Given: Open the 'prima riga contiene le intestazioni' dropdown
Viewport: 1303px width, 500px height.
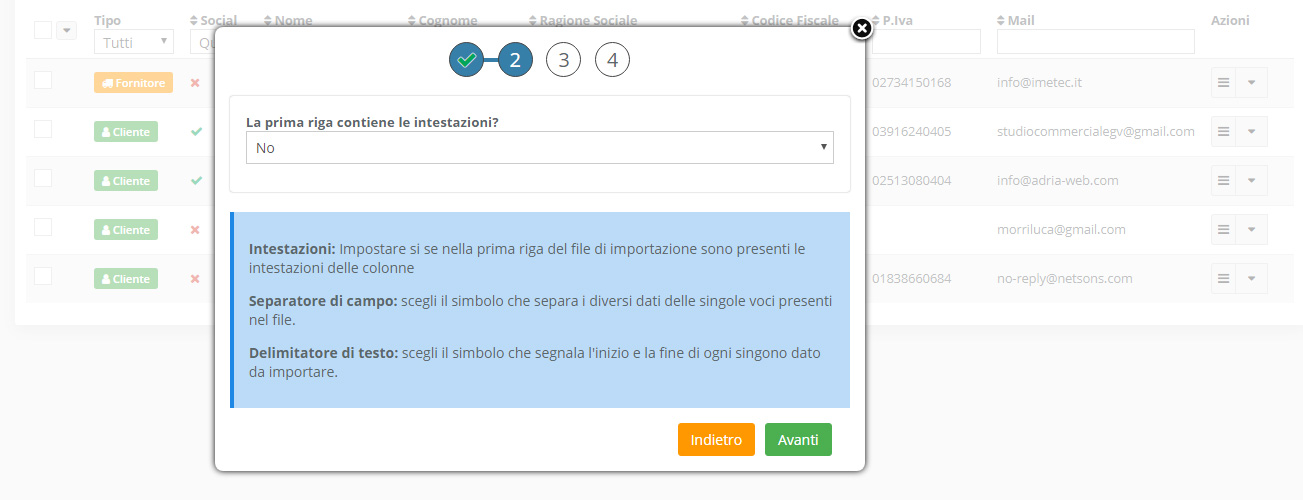Looking at the screenshot, I should (540, 148).
